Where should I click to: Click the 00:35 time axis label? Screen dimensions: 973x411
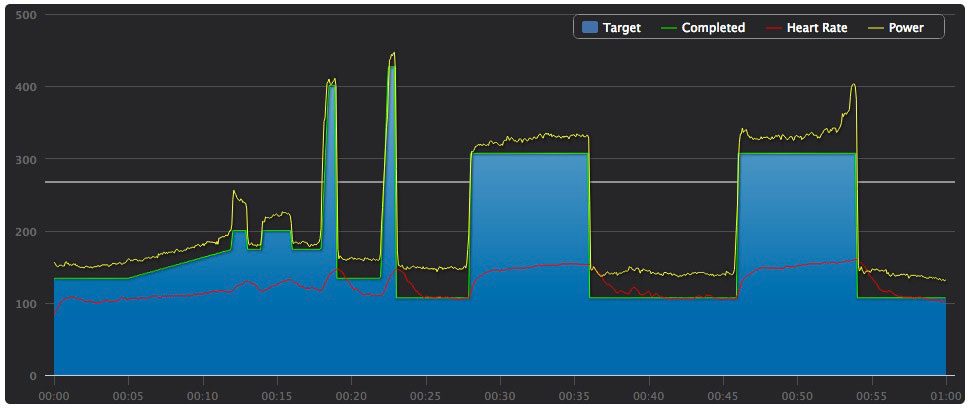click(575, 396)
